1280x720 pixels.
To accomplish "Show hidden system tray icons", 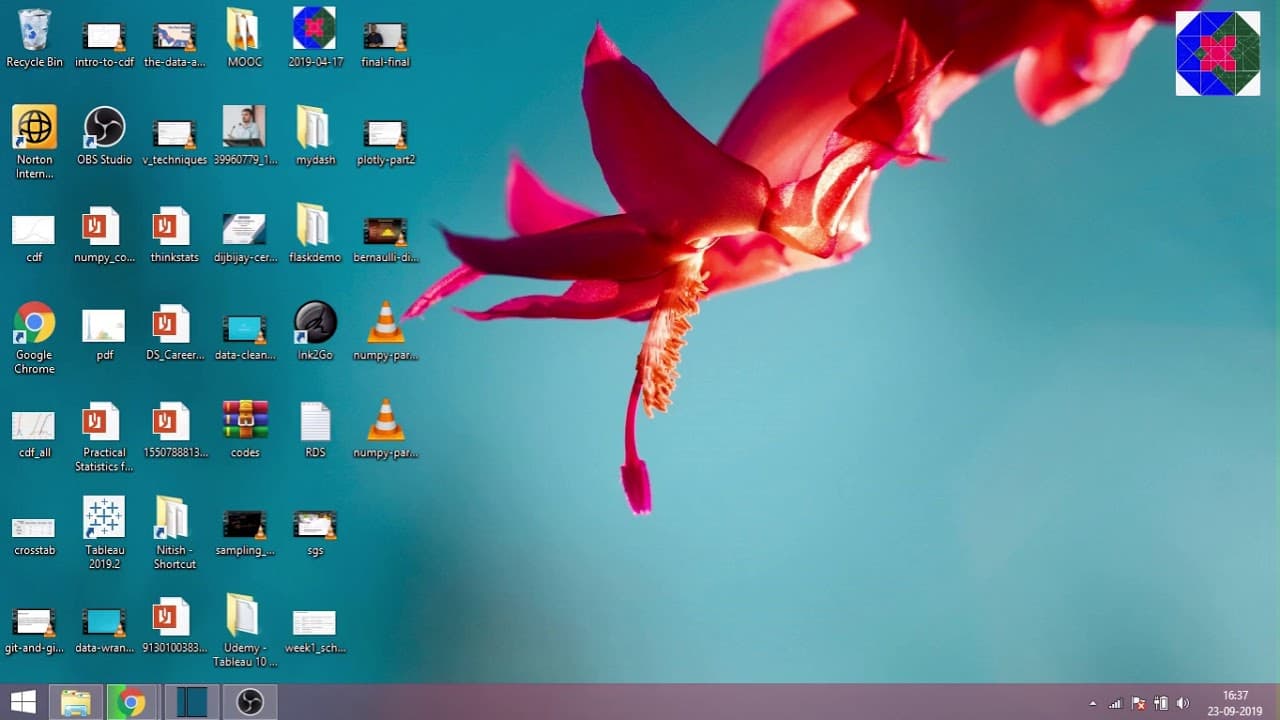I will pyautogui.click(x=1092, y=703).
